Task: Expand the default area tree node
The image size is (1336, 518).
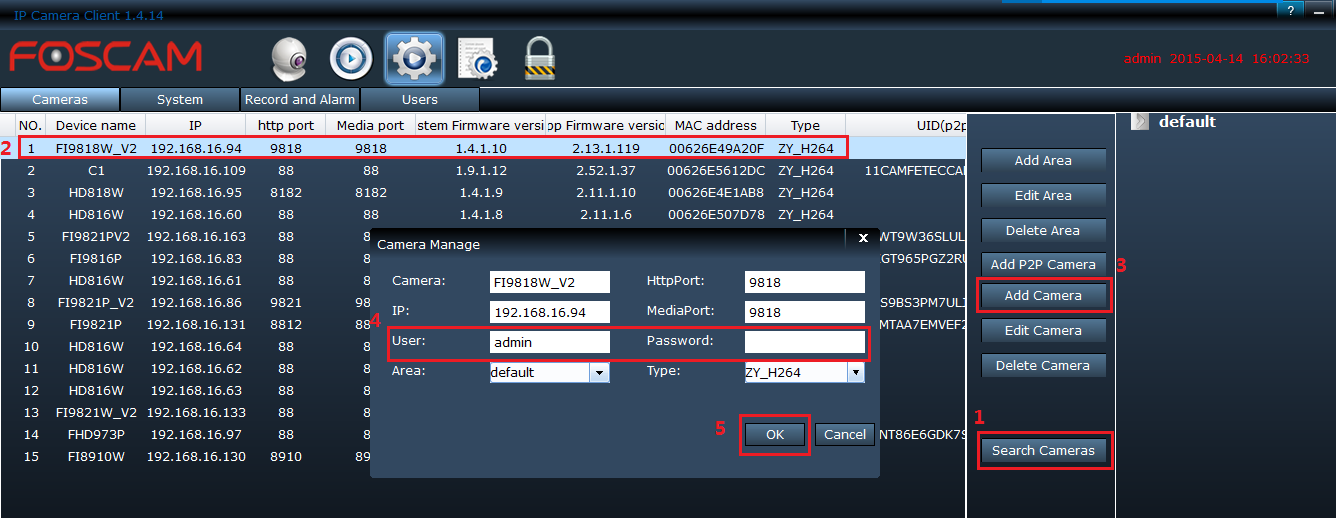Action: tap(1139, 121)
